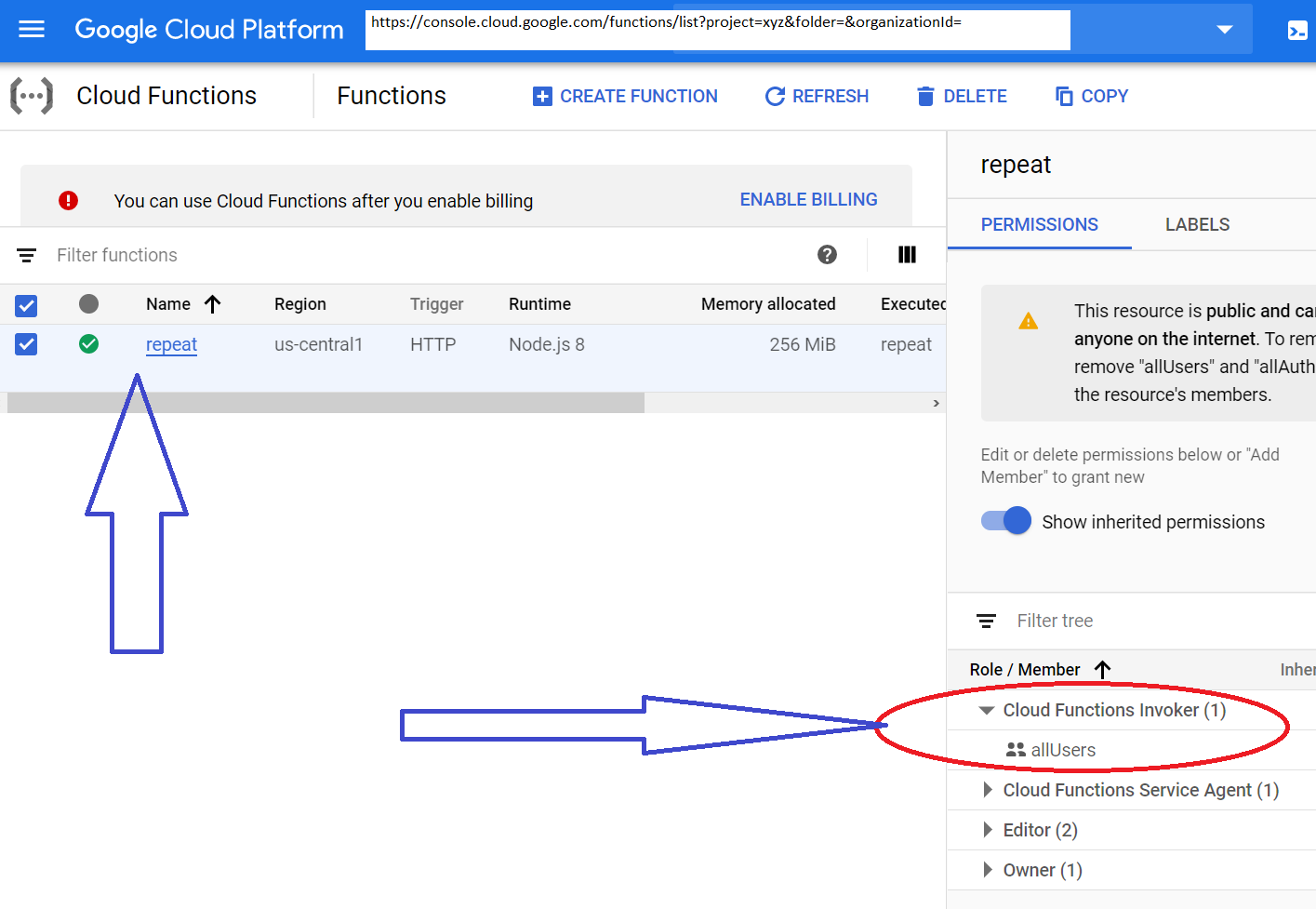The height and width of the screenshot is (909, 1316).
Task: Click the Runtime column header
Action: coord(539,304)
